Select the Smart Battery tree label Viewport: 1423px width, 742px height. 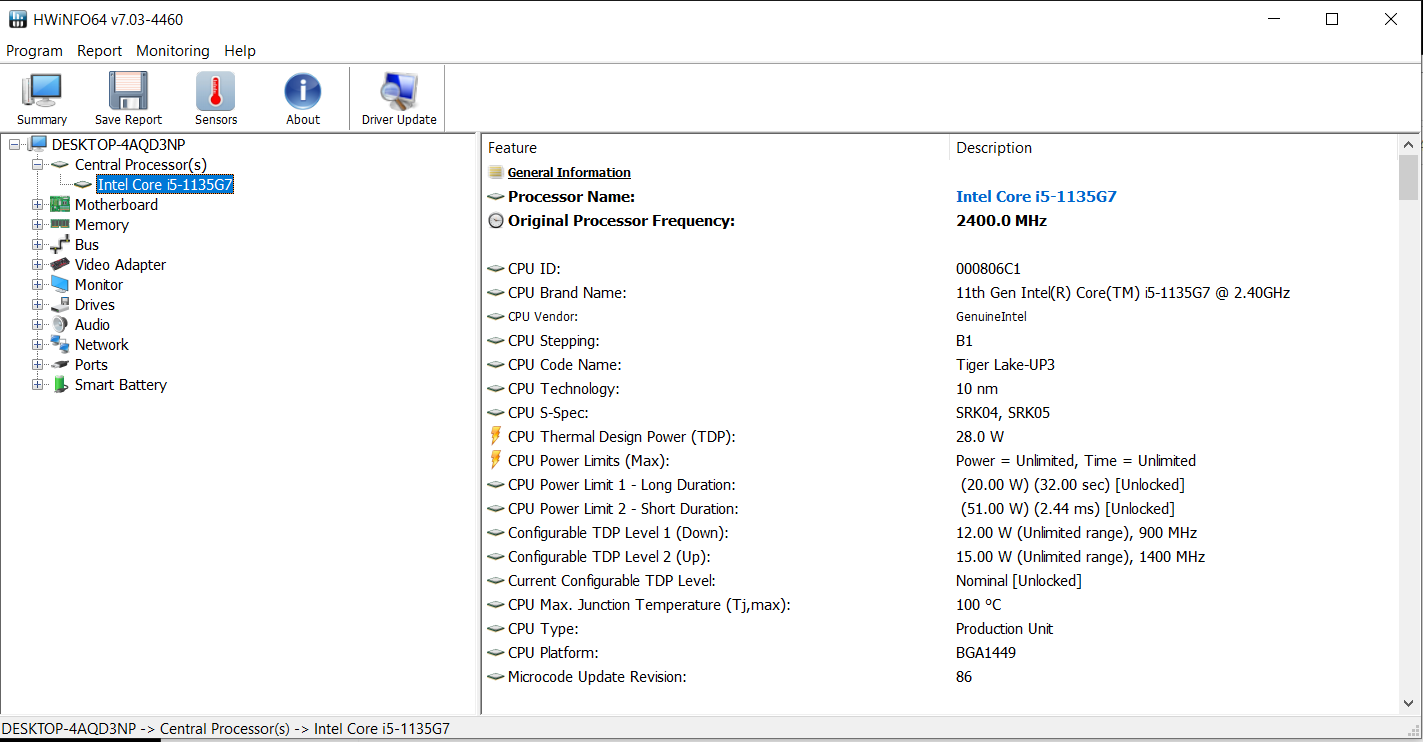point(121,385)
